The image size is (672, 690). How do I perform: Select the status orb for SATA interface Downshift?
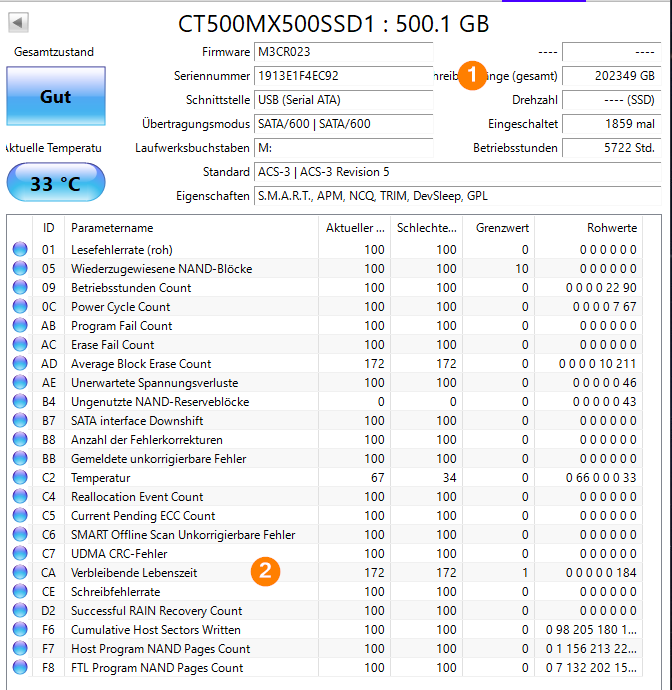[x=20, y=420]
